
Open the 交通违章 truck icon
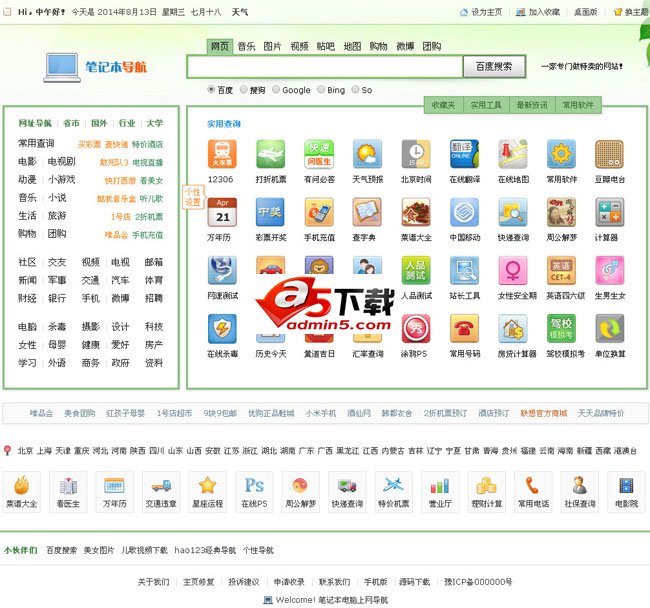[x=161, y=492]
